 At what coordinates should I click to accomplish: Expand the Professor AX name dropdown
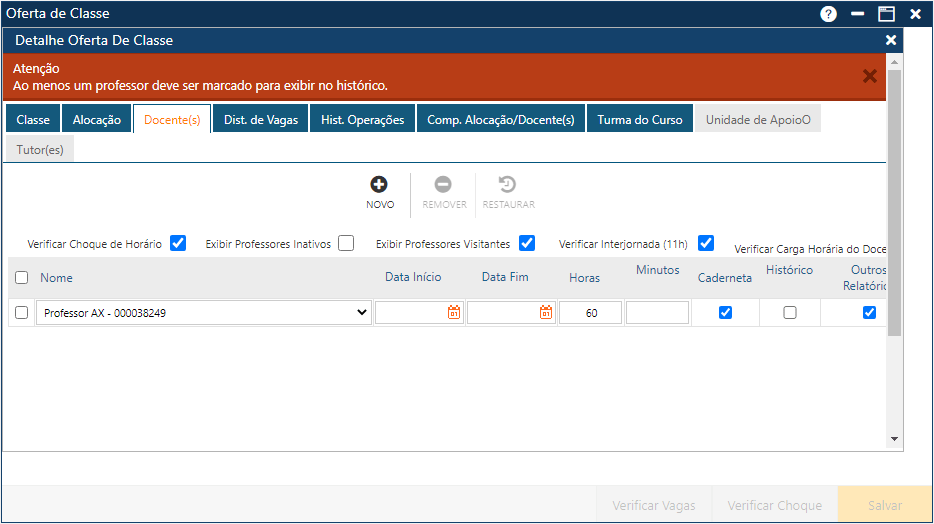point(361,313)
